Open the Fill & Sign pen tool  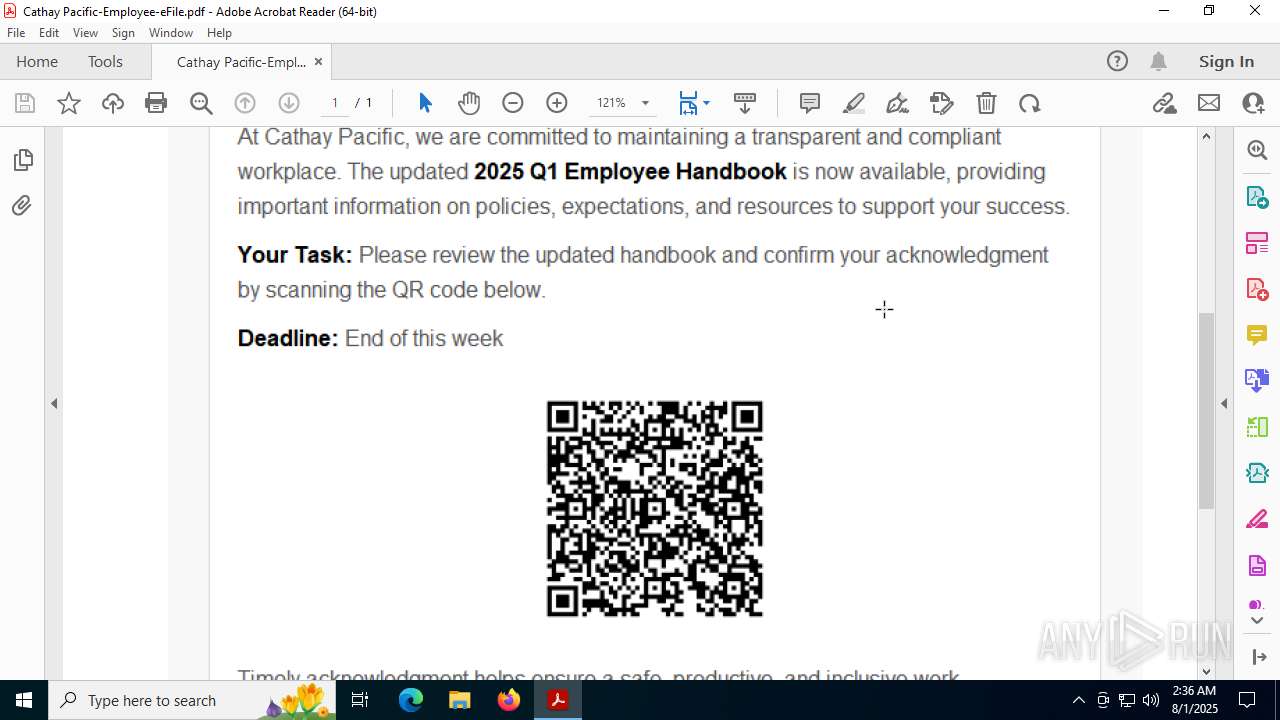(898, 103)
